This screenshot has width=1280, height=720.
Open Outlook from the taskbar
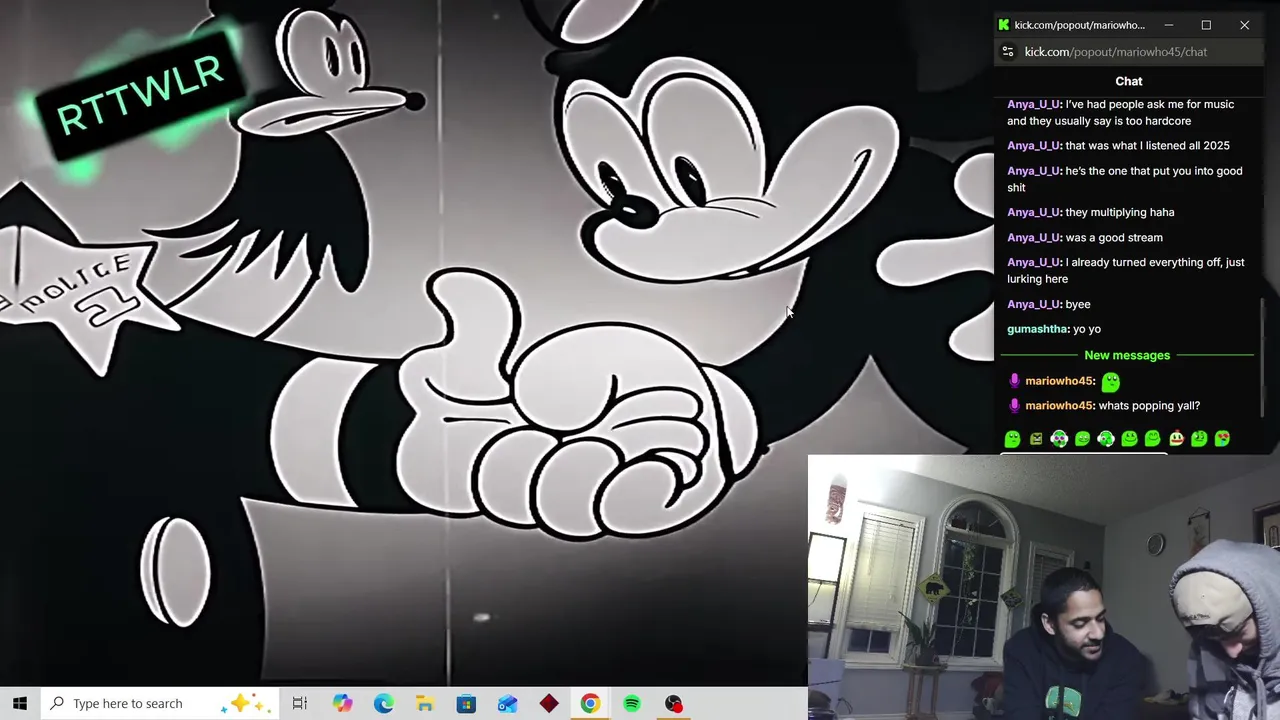click(507, 703)
